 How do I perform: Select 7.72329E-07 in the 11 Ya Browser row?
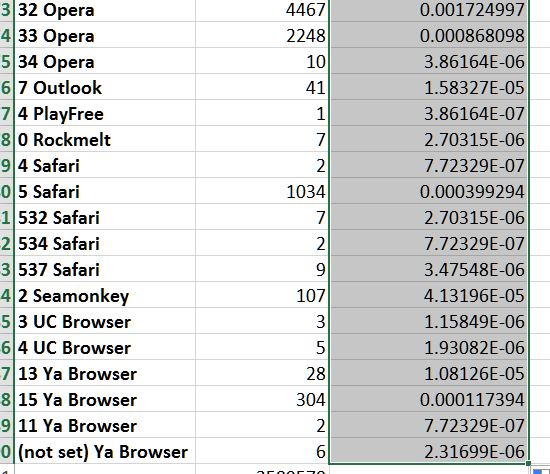(x=429, y=424)
